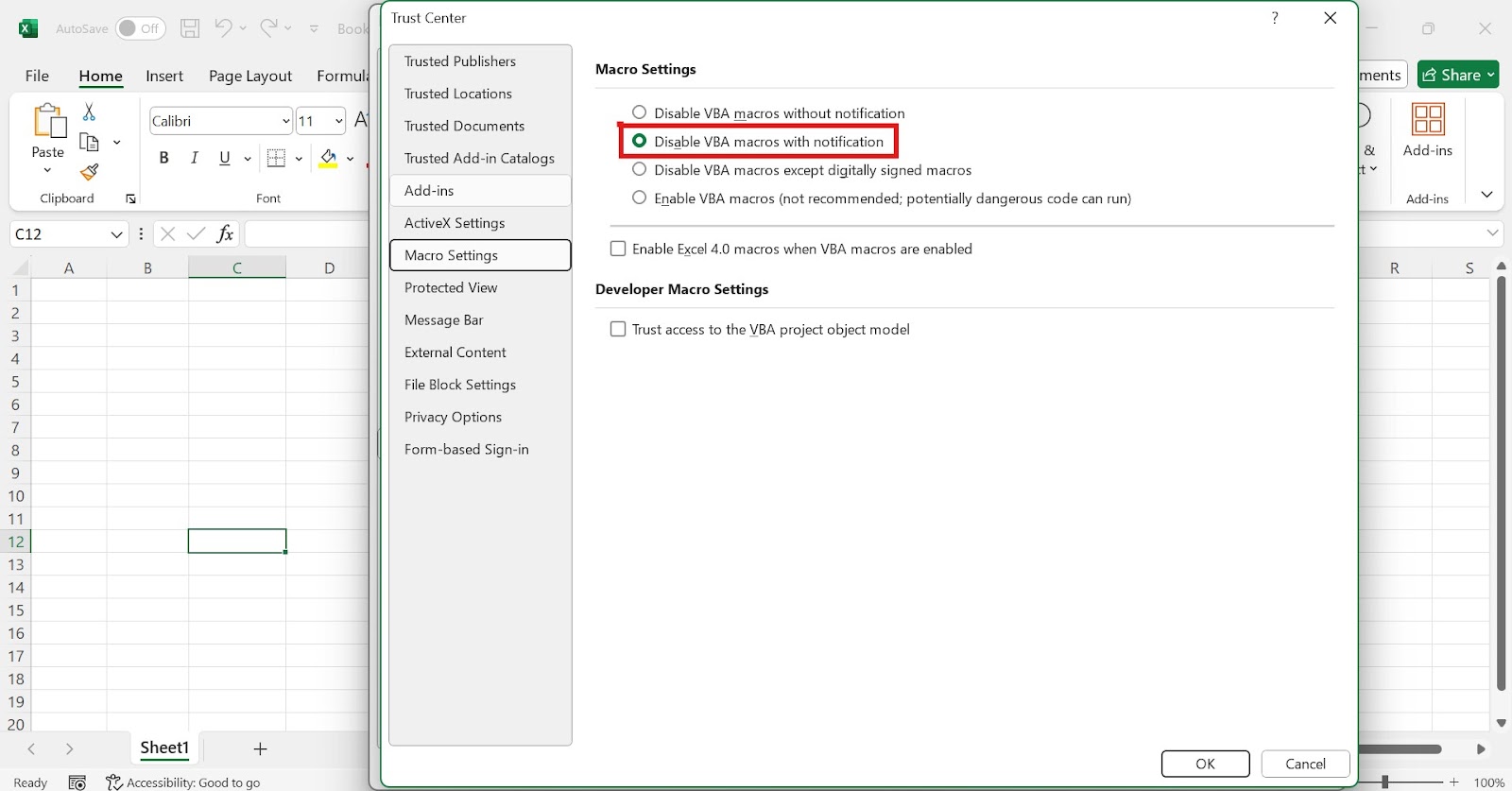
Task: Click the Copy icon
Action: (89, 143)
